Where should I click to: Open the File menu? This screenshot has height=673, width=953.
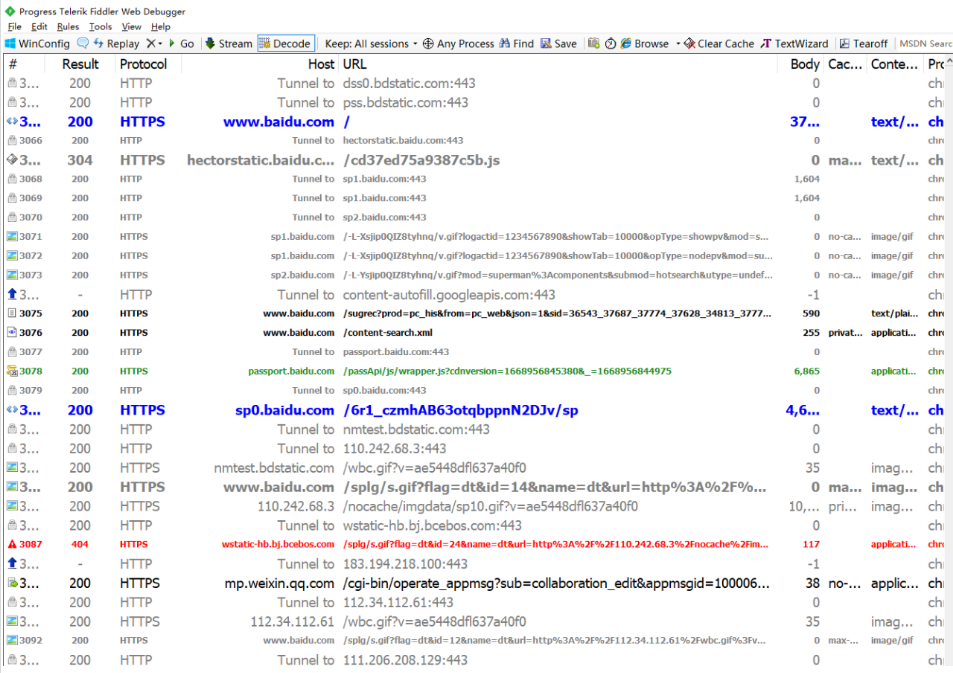coord(15,27)
